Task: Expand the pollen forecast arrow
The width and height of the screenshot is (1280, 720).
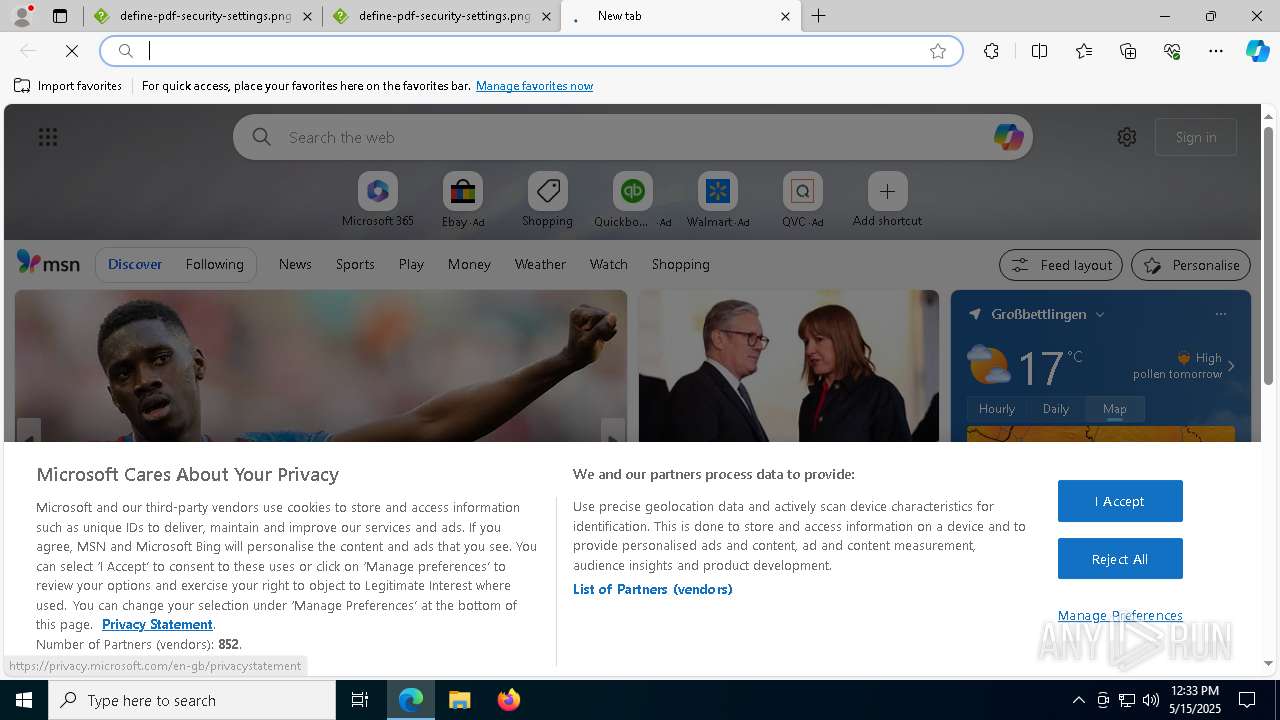Action: click(x=1231, y=366)
